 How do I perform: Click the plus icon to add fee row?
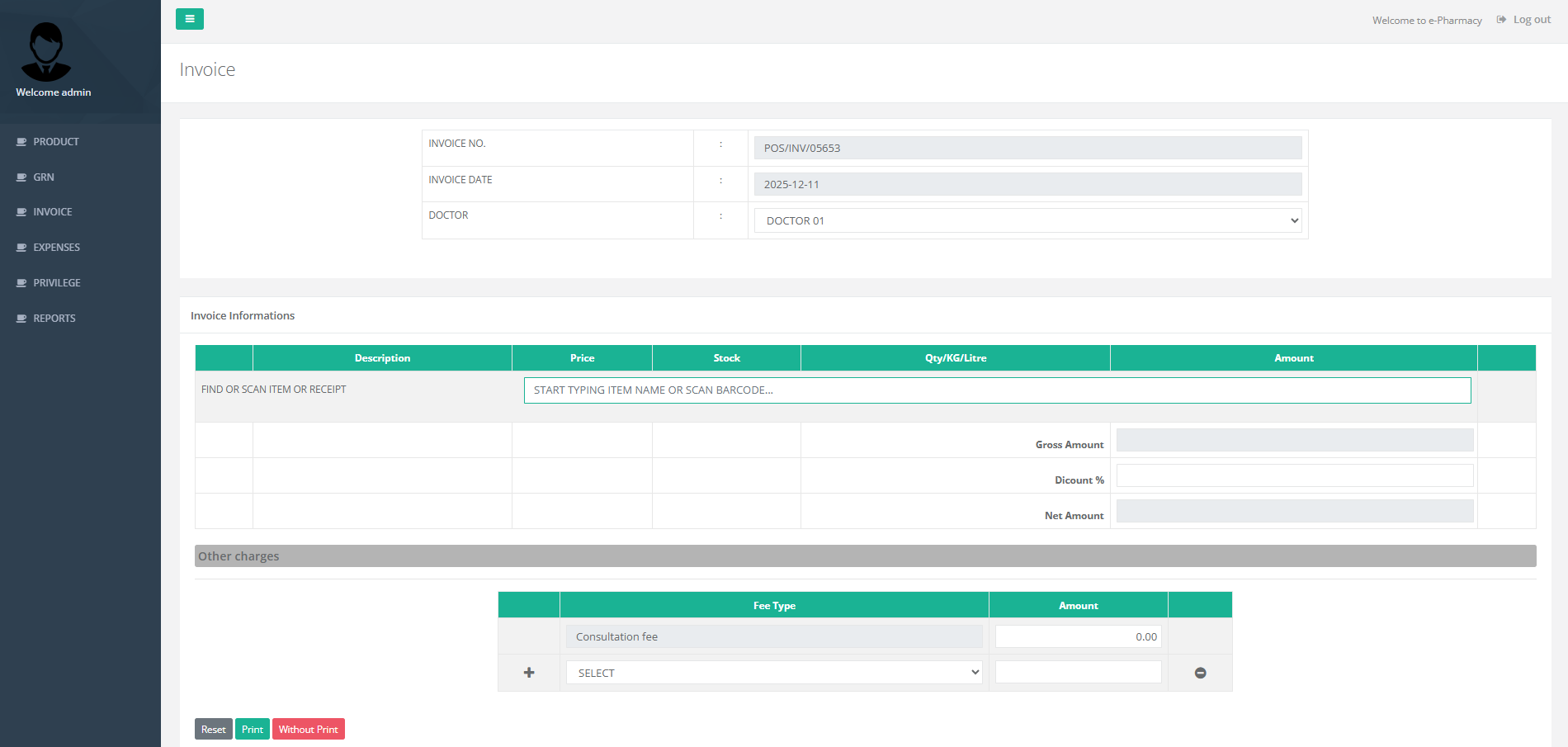coord(528,672)
